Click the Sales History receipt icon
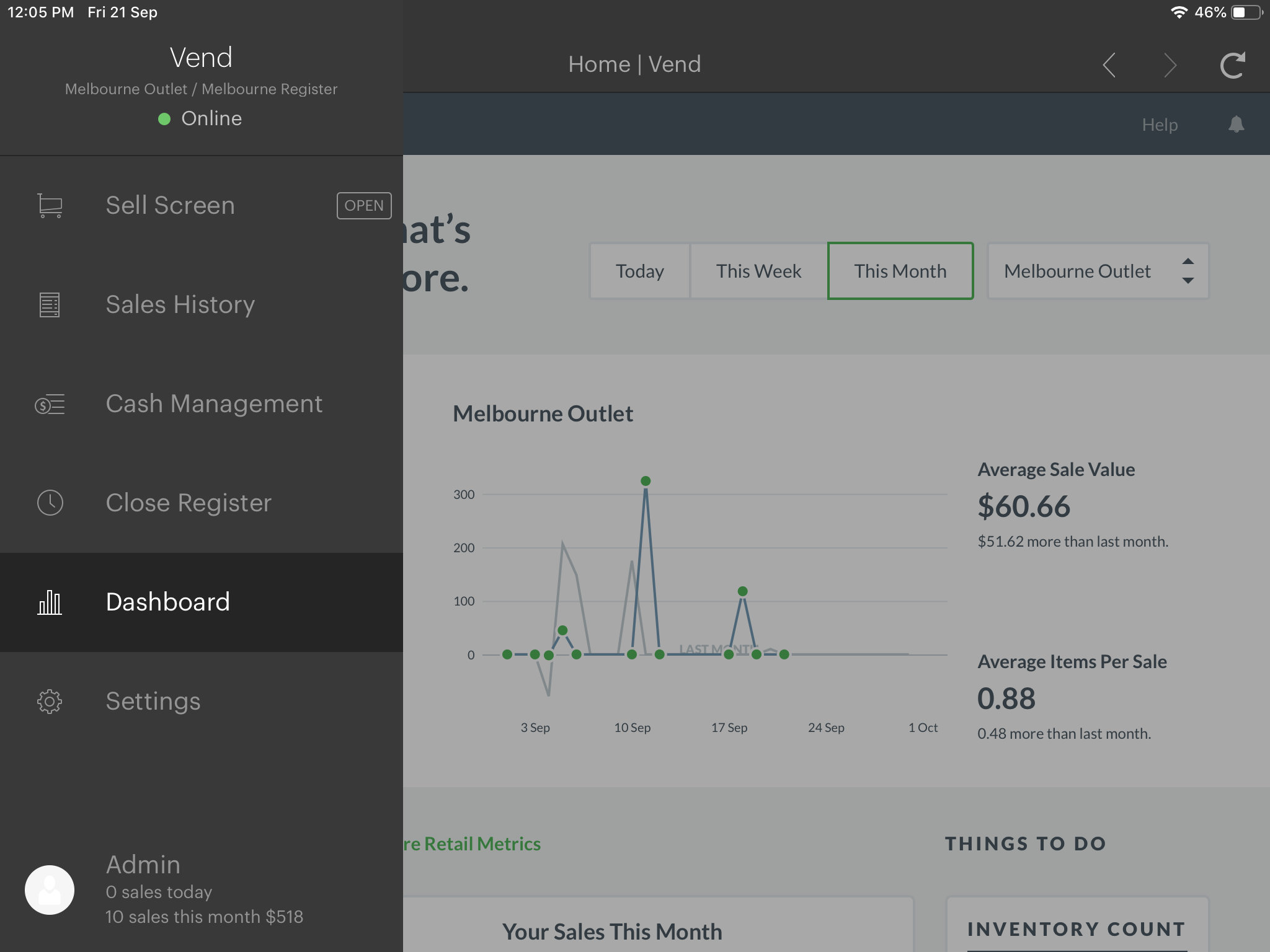 click(50, 305)
